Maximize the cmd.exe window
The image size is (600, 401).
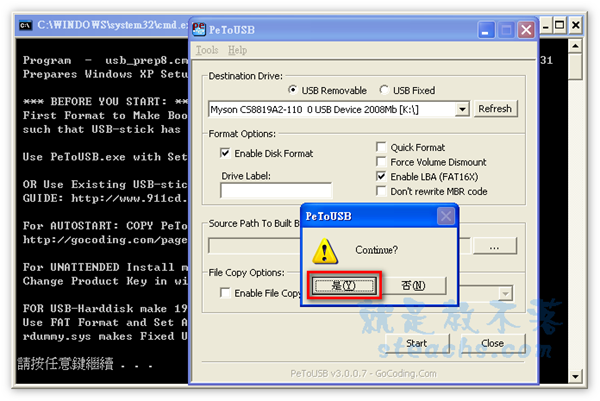pyautogui.click(x=559, y=26)
